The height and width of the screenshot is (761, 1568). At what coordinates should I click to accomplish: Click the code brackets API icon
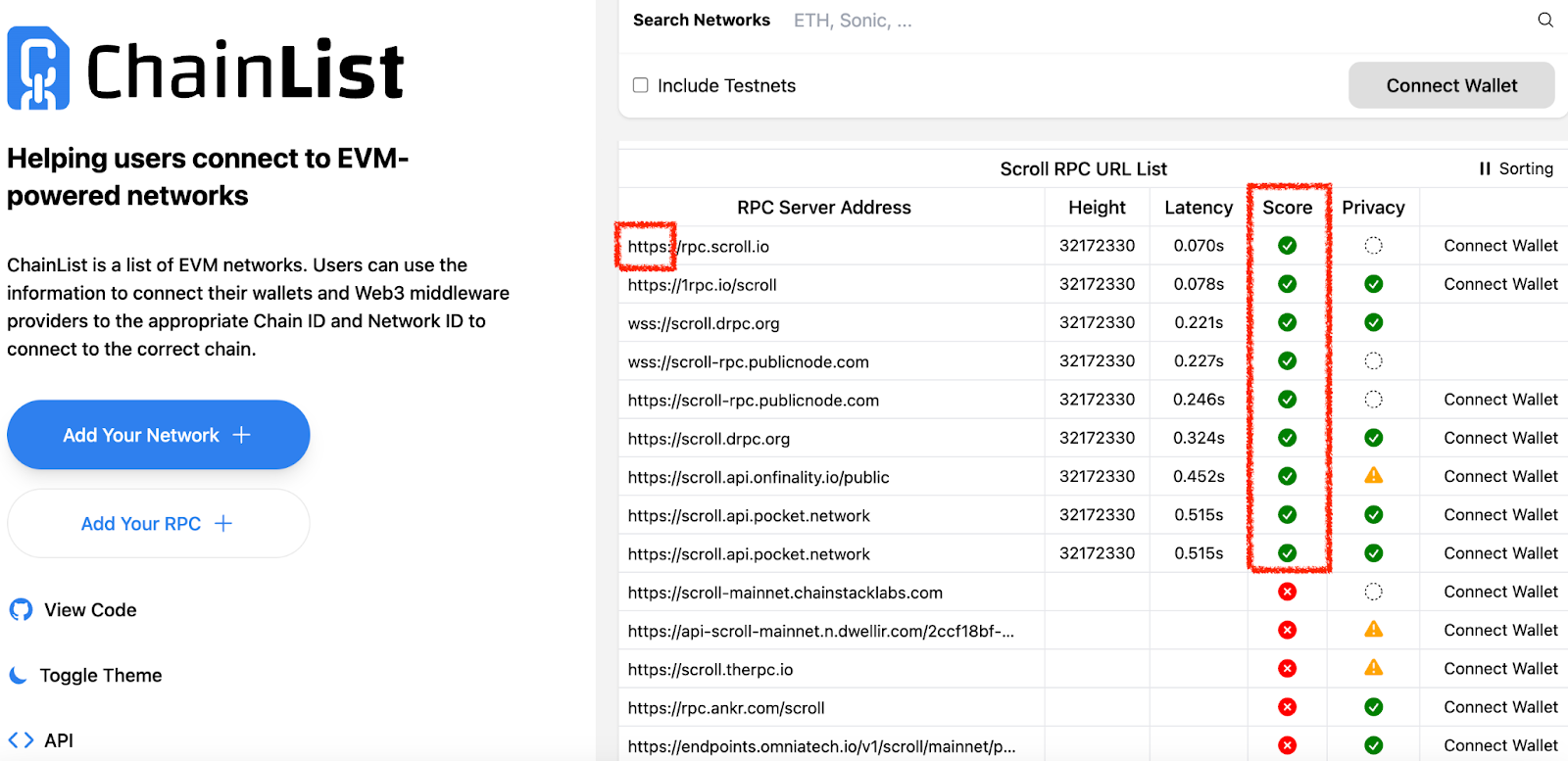click(x=21, y=740)
